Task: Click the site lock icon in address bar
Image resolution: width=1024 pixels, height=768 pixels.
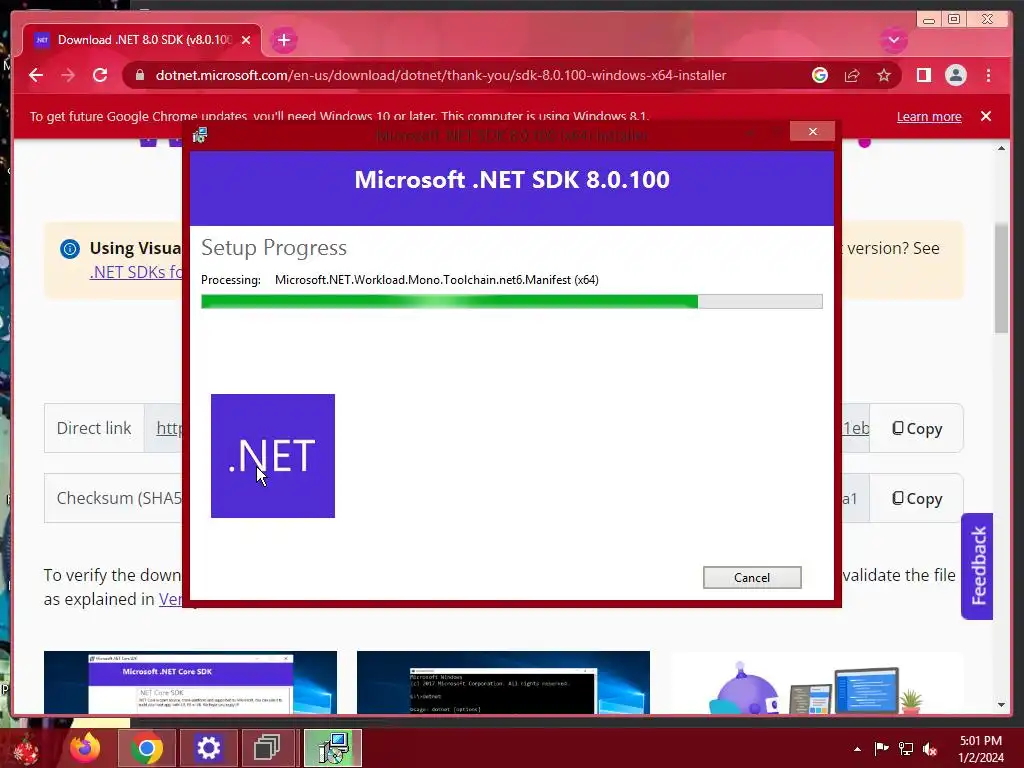Action: point(140,75)
